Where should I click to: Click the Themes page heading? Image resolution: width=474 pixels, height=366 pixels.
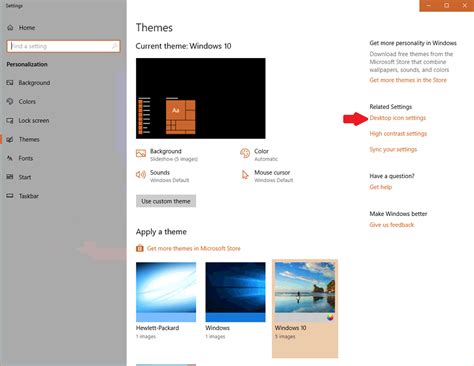coord(154,27)
